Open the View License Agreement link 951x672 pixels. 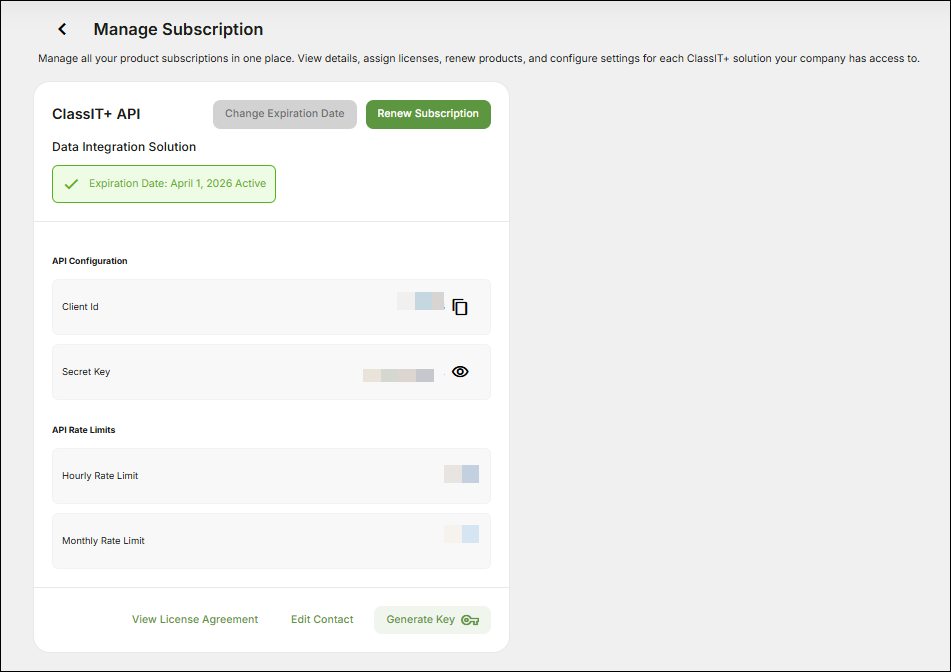[194, 619]
